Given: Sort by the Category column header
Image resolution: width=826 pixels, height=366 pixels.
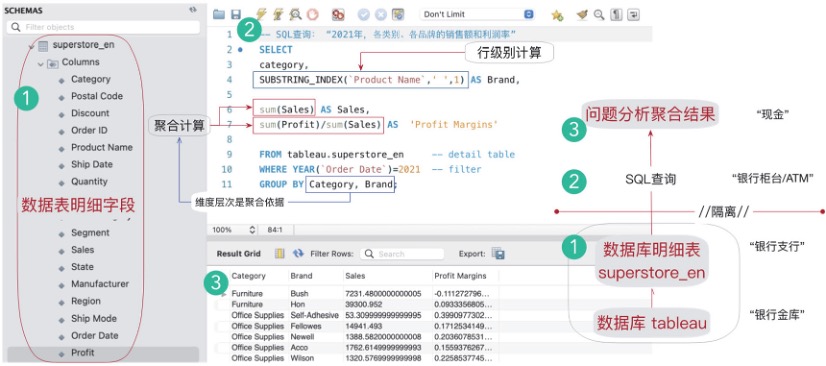Looking at the screenshot, I should point(249,276).
